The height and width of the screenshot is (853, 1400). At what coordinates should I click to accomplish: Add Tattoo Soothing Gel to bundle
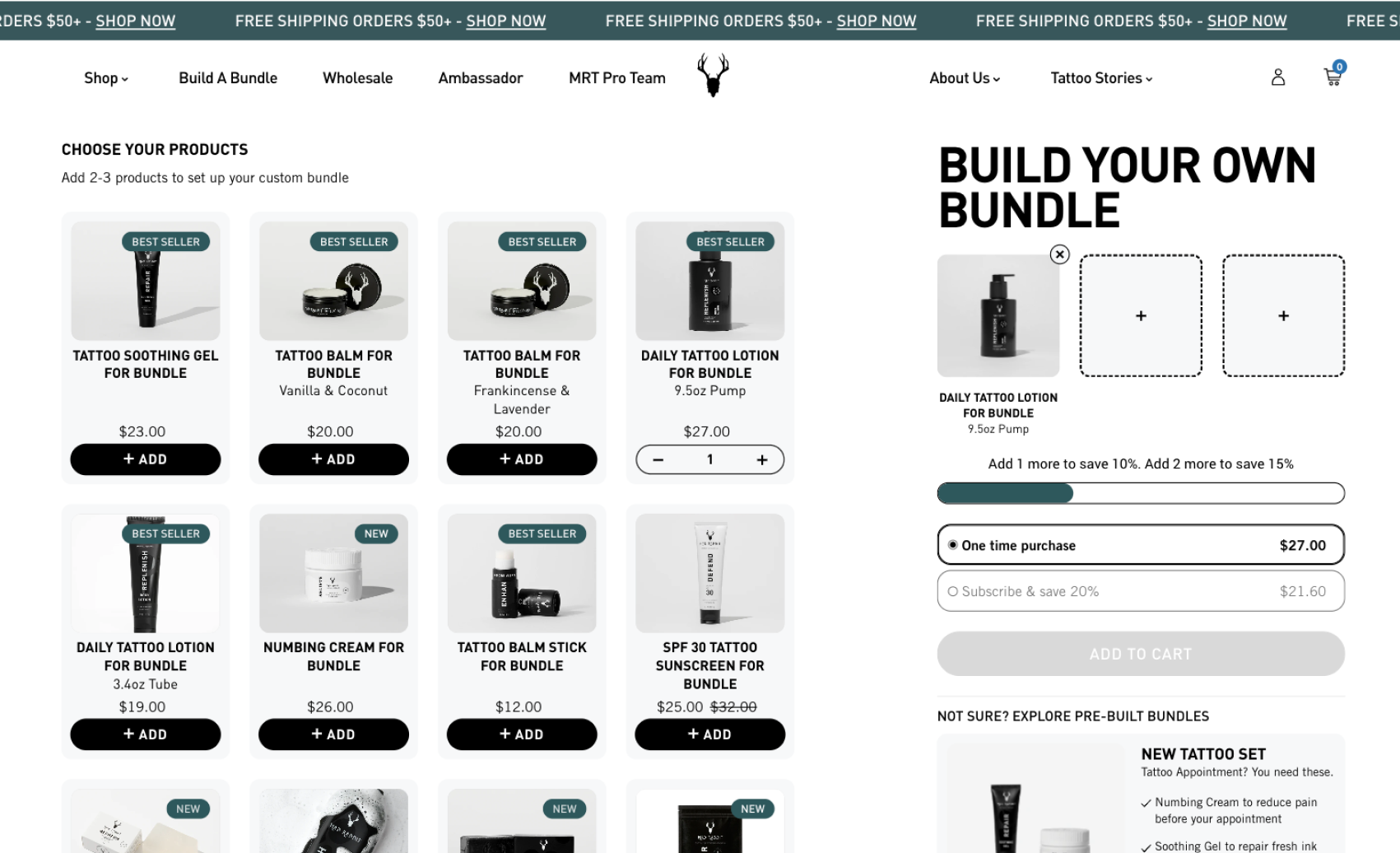[146, 459]
